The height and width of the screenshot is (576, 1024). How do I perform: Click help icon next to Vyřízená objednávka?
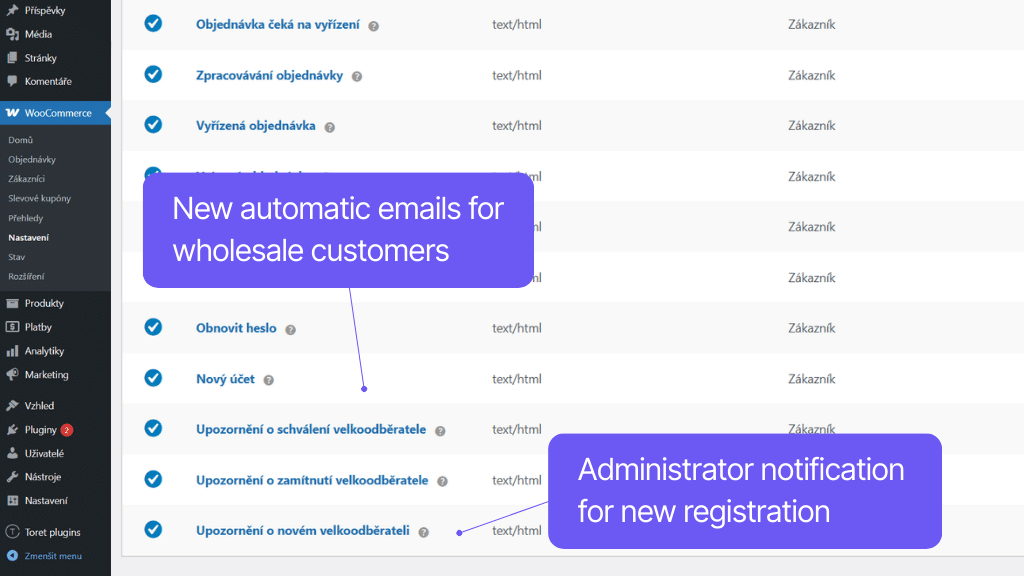pyautogui.click(x=330, y=127)
